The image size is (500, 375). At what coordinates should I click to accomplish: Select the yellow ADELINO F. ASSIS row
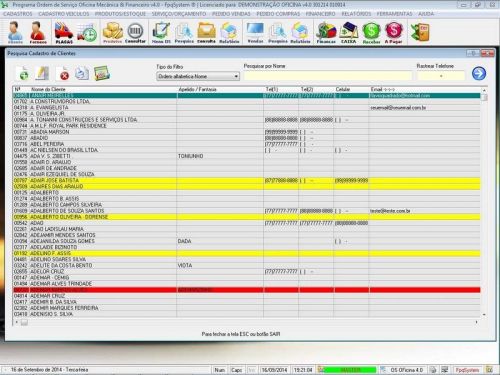pos(247,253)
